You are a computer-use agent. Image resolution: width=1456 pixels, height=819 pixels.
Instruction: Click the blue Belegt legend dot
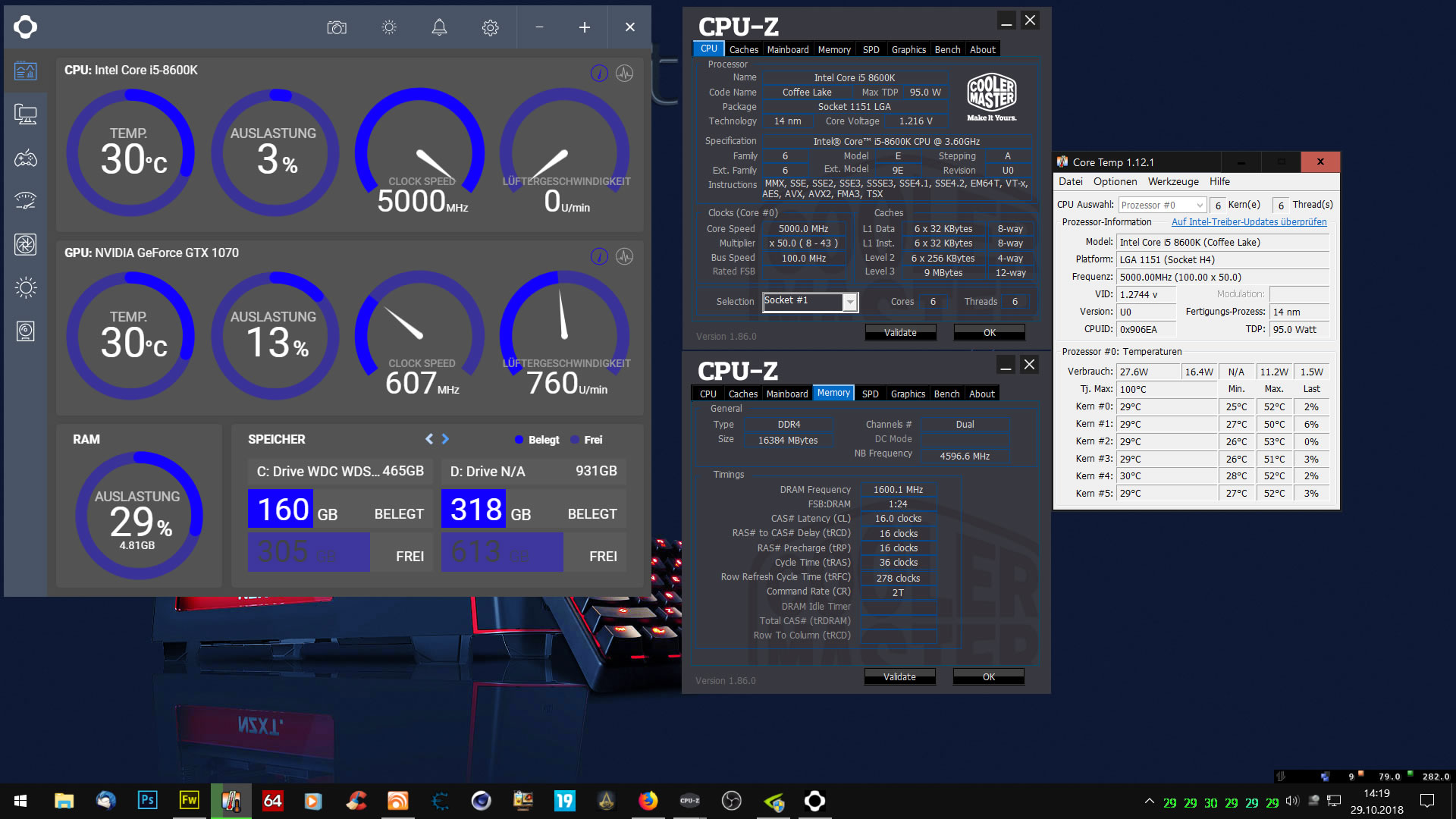519,440
